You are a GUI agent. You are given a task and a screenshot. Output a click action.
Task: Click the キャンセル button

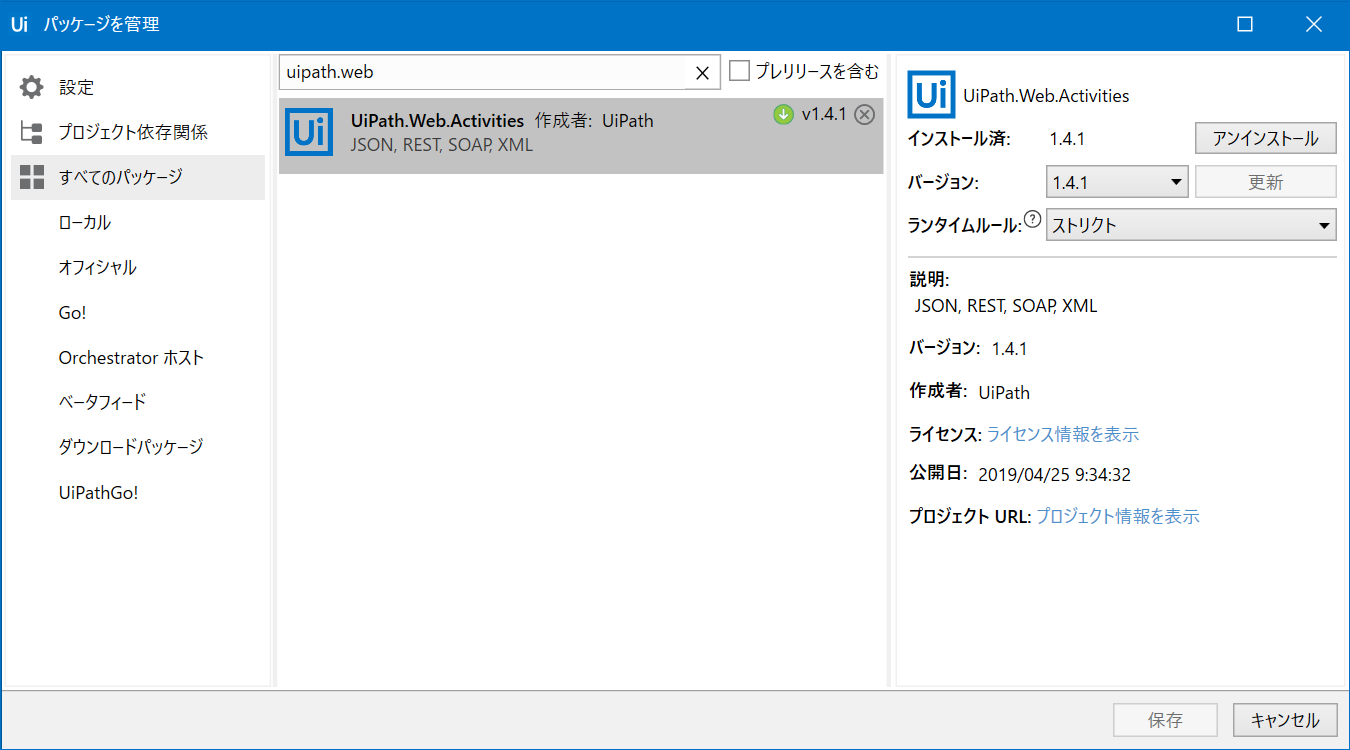[1285, 720]
